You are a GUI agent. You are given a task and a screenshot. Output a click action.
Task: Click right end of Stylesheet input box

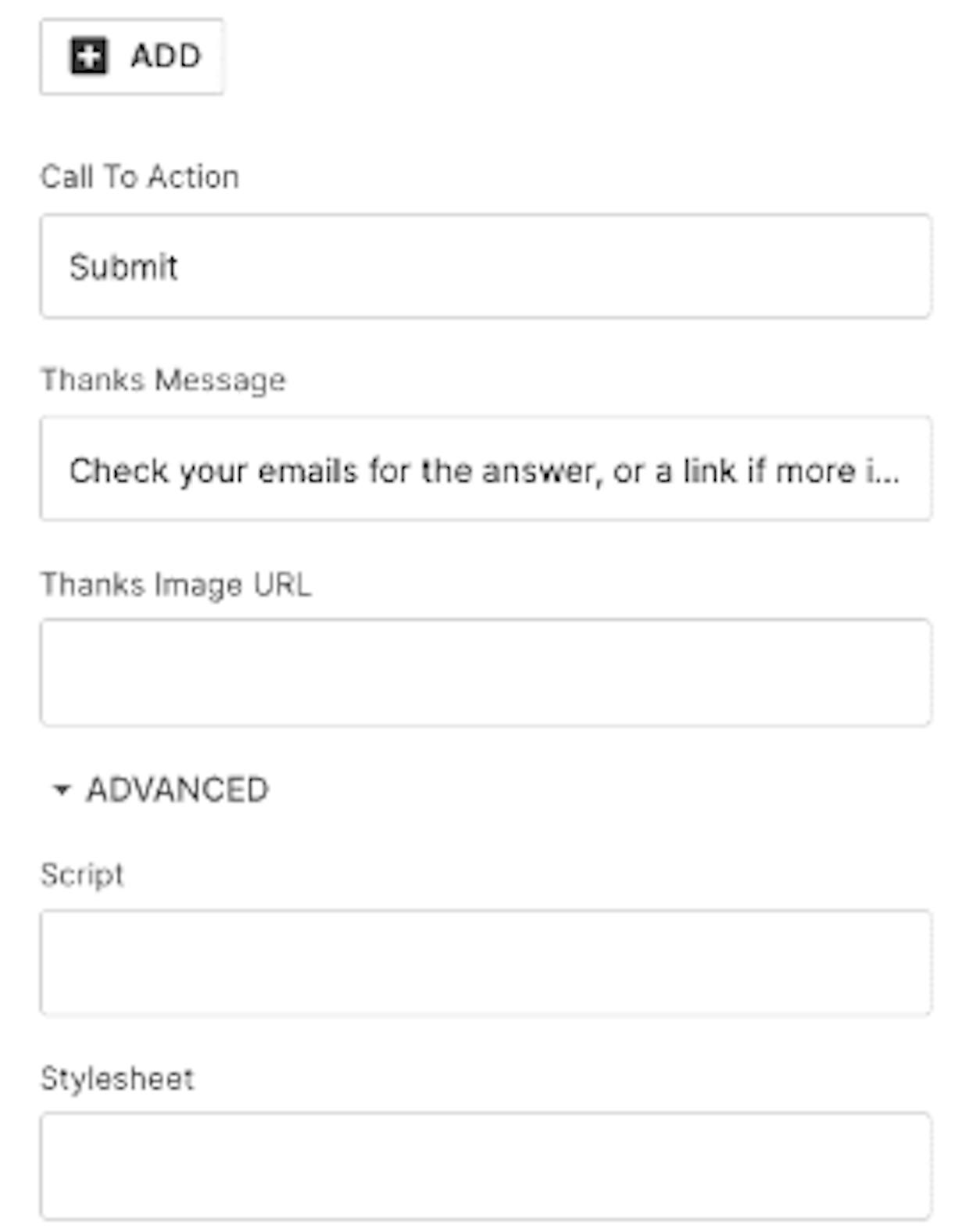coord(906,1166)
